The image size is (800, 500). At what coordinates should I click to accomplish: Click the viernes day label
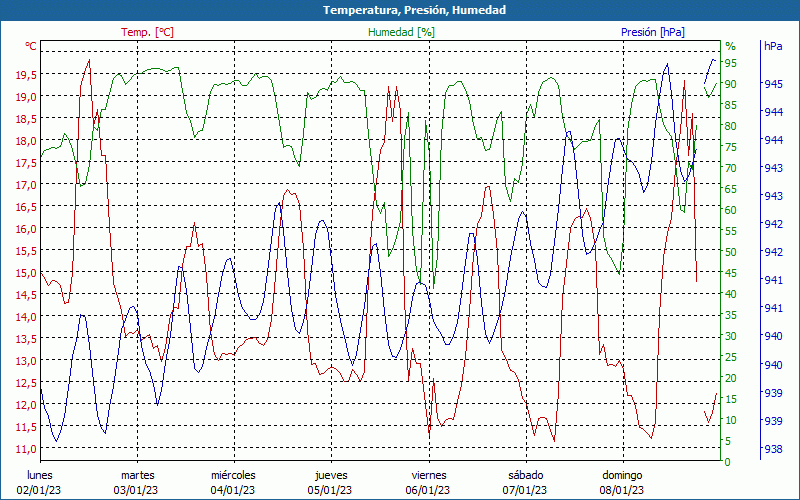tap(429, 475)
